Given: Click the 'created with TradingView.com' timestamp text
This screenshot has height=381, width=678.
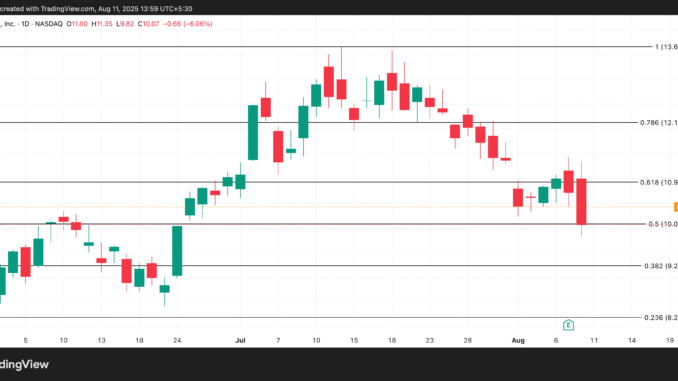Looking at the screenshot, I should 96,9.
